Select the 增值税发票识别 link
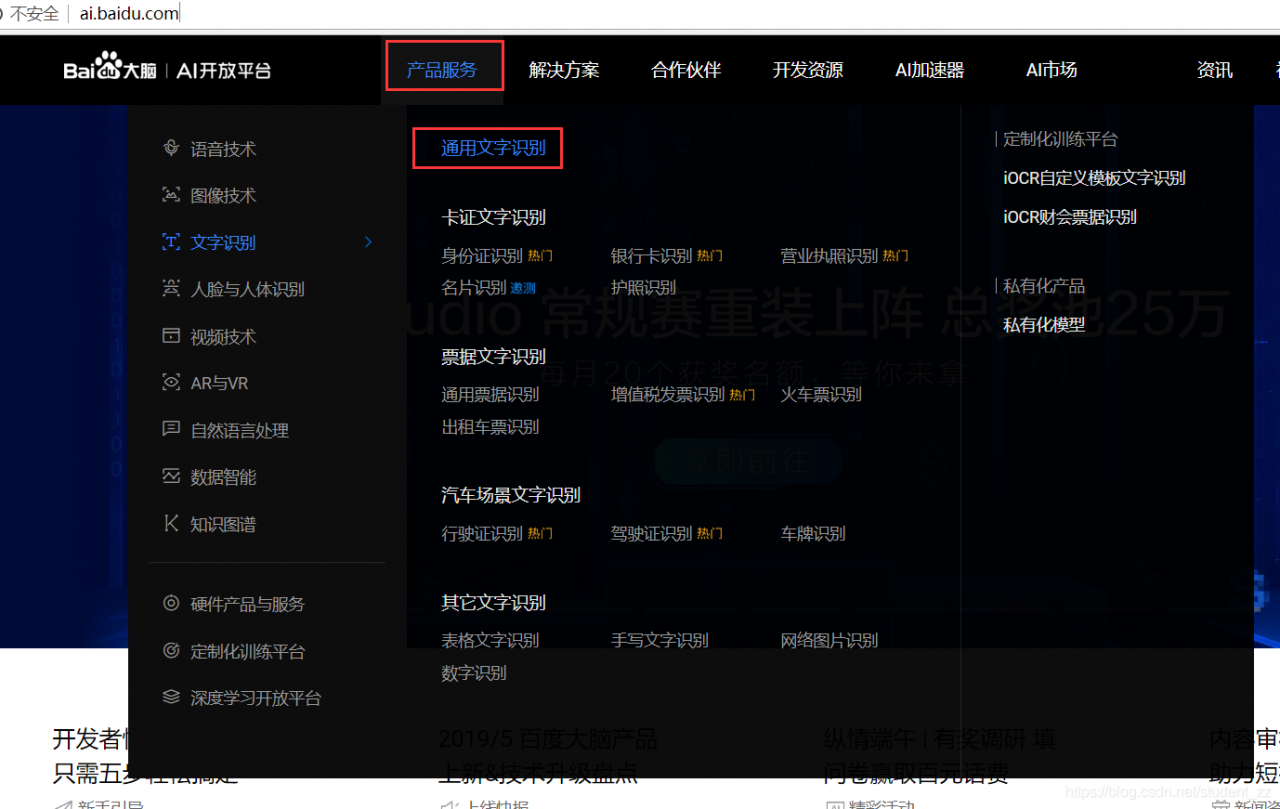Viewport: 1280px width, 809px height. 668,394
